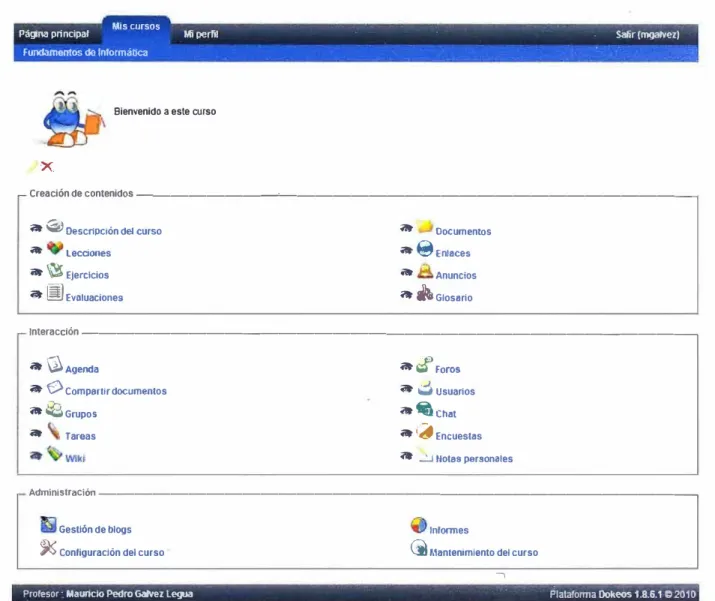
Task: Go to Página principal tab
Action: pos(54,34)
